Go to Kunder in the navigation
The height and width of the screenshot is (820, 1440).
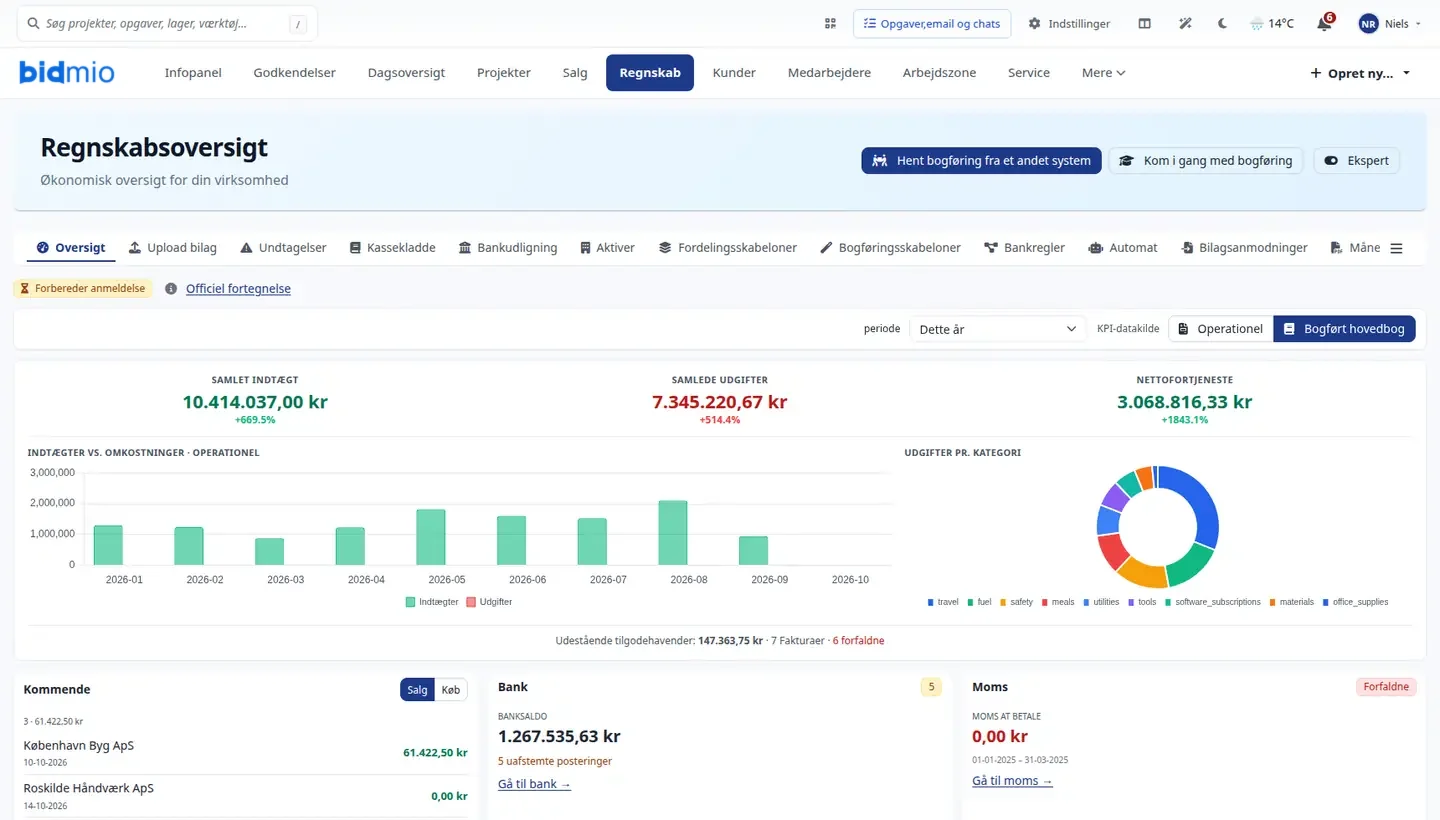click(734, 72)
